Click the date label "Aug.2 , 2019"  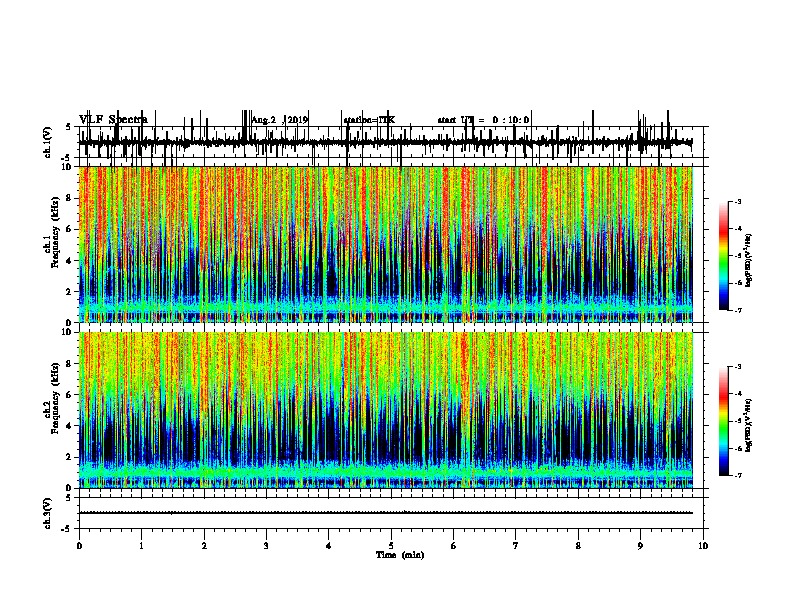[x=280, y=120]
